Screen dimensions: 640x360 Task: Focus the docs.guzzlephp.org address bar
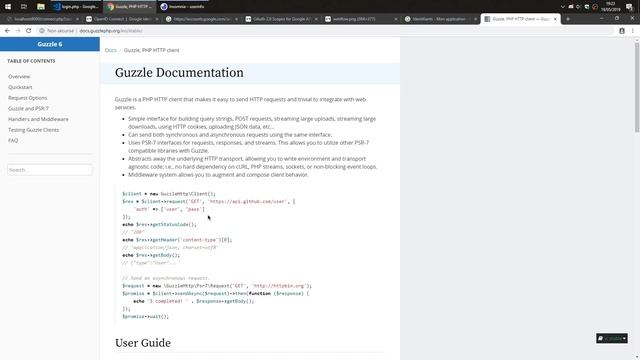click(x=327, y=31)
